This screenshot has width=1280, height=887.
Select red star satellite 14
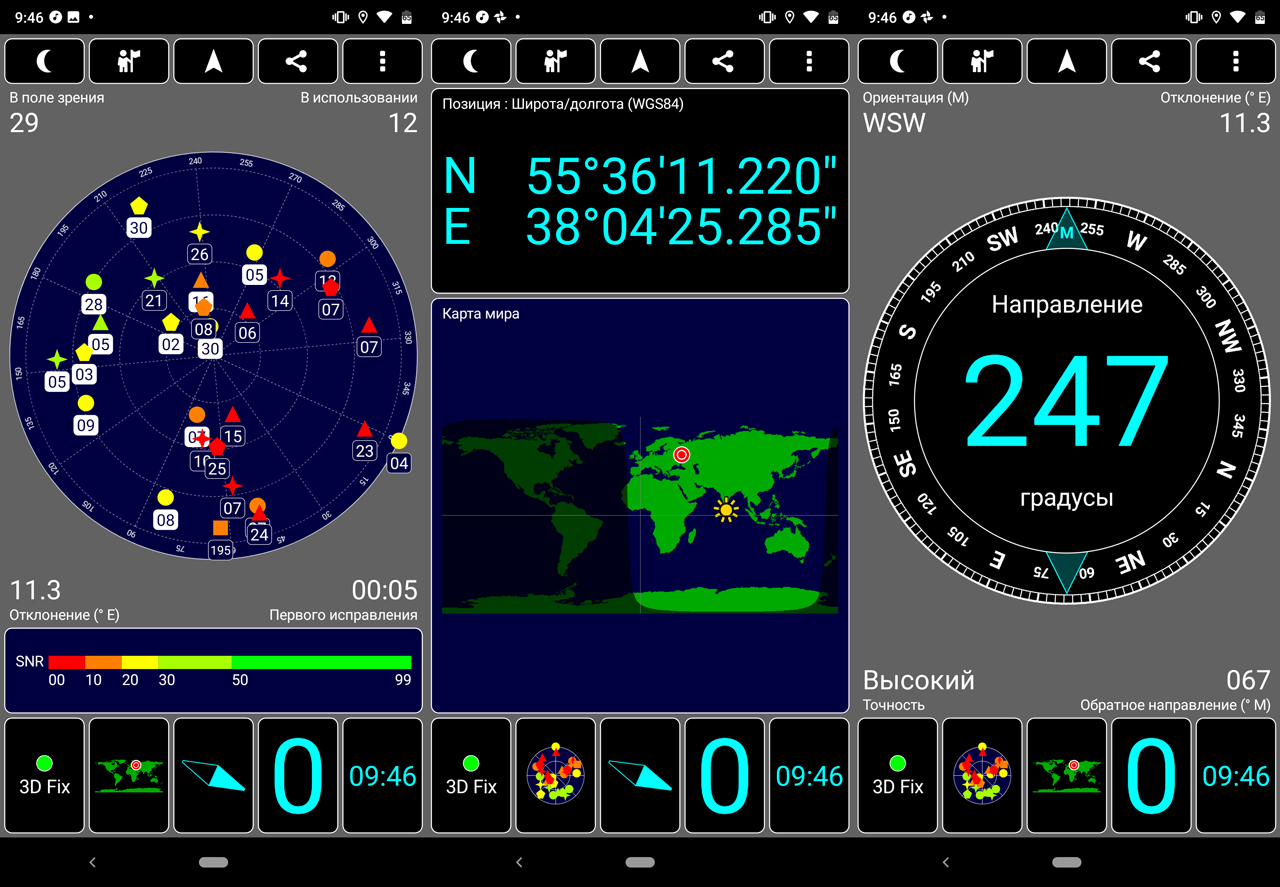[280, 278]
